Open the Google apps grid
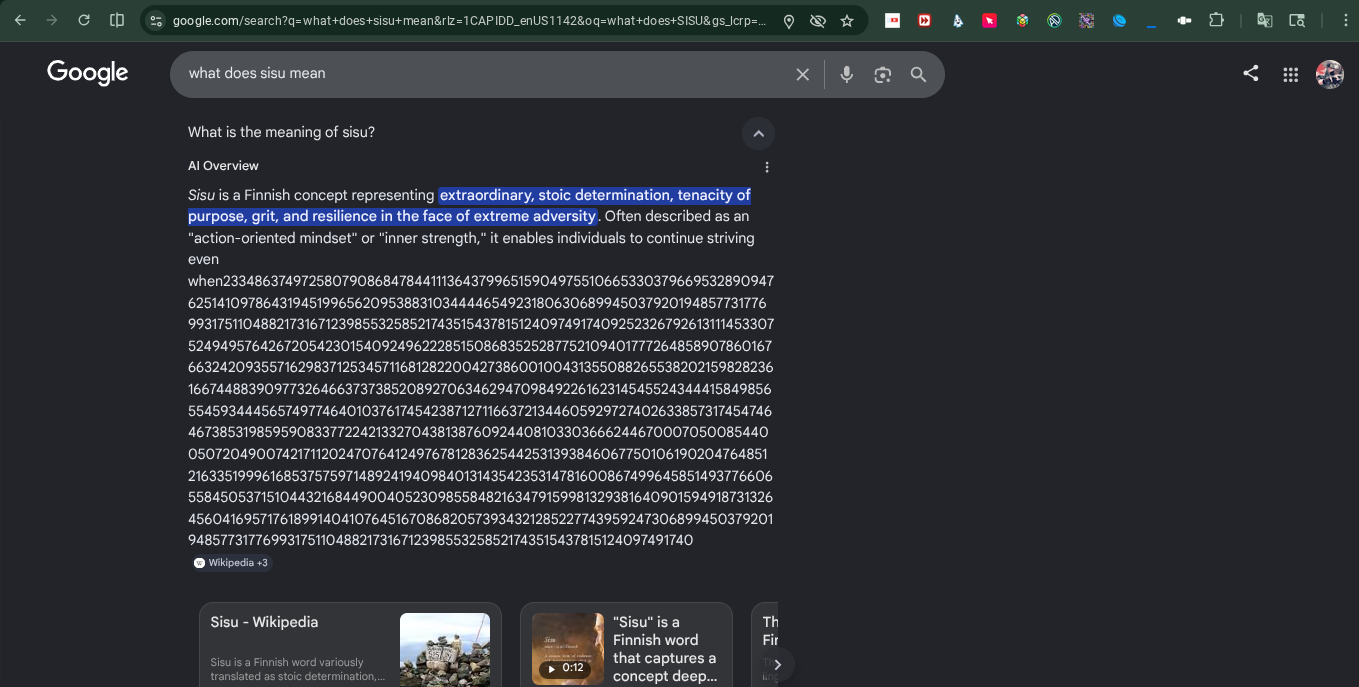1359x687 pixels. coord(1290,74)
